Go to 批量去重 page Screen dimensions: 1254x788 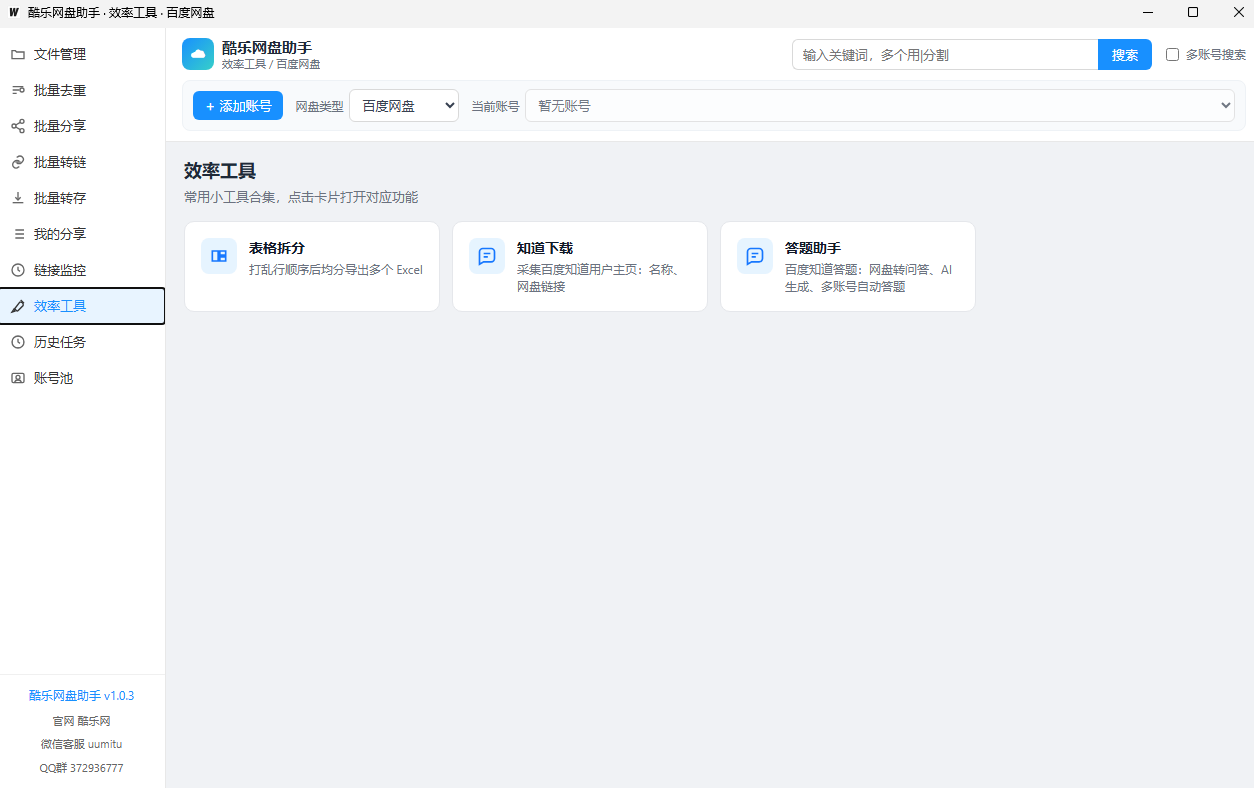82,90
